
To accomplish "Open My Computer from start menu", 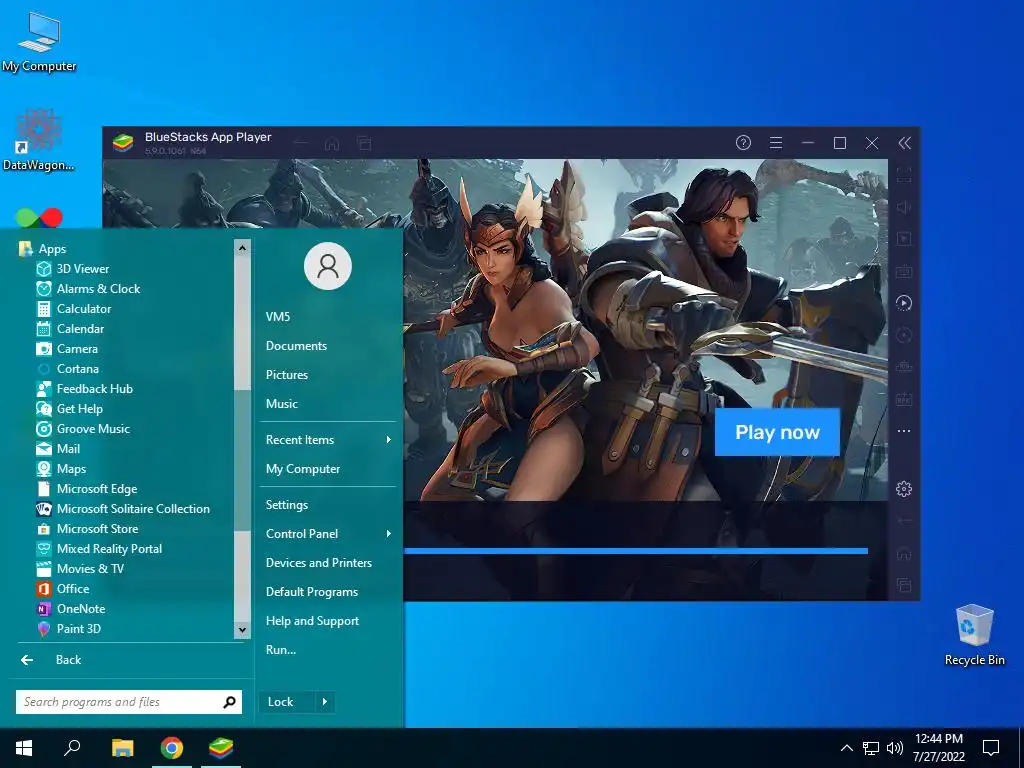I will pyautogui.click(x=302, y=469).
